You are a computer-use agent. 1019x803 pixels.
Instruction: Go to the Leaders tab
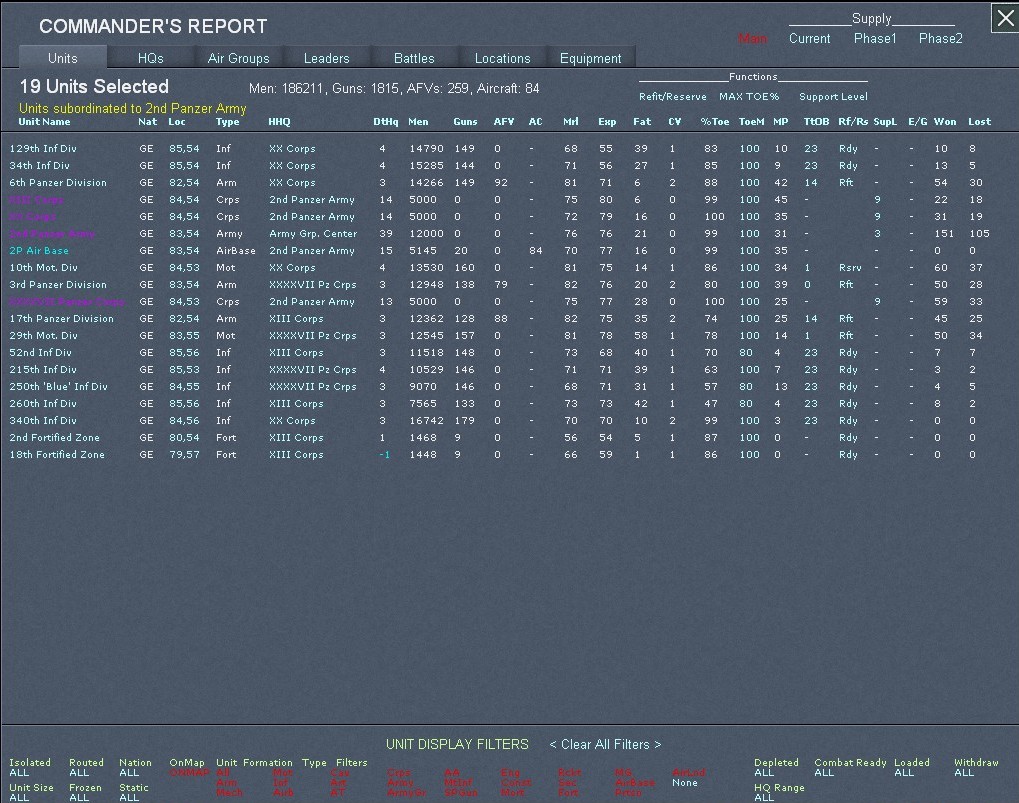pos(326,58)
